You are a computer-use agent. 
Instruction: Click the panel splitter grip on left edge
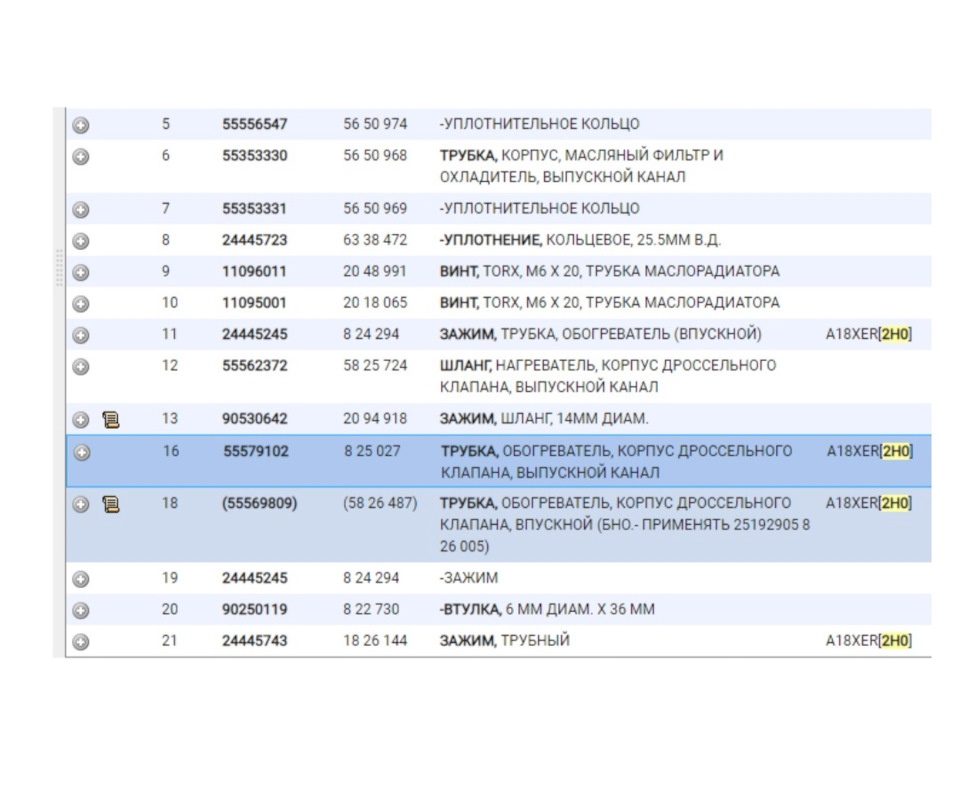(59, 268)
